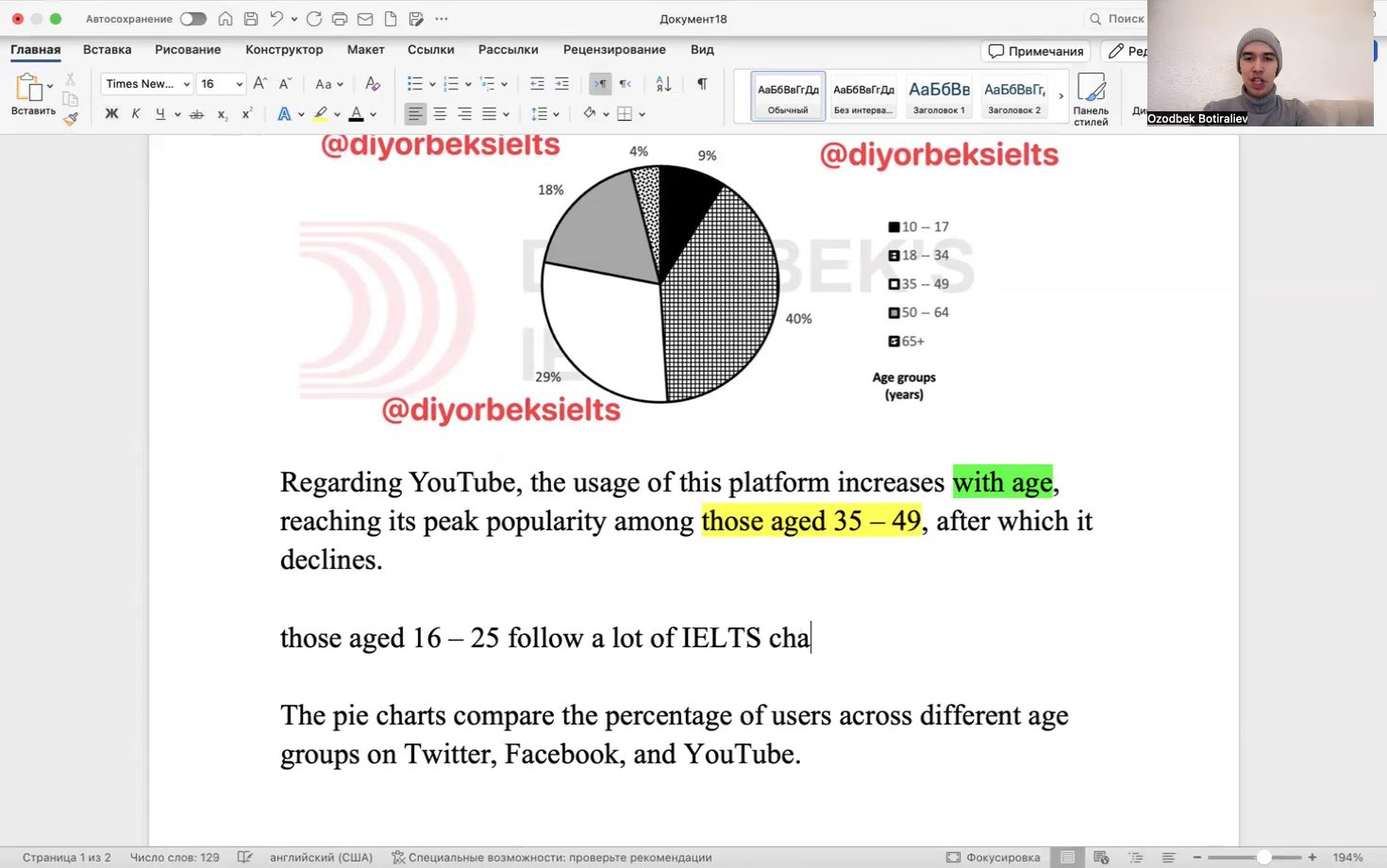Switch to the Вставка ribbon tab
The image size is (1387, 868).
click(x=107, y=50)
